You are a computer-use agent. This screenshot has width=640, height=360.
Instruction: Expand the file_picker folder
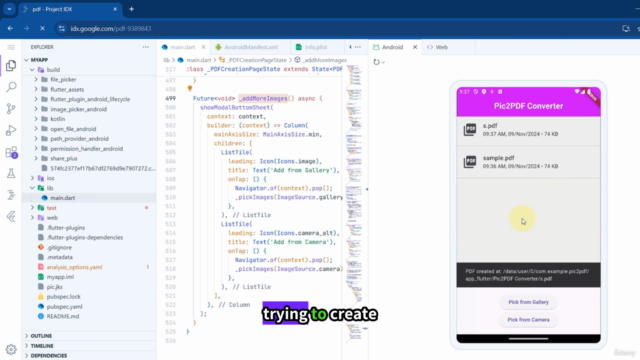point(36,80)
